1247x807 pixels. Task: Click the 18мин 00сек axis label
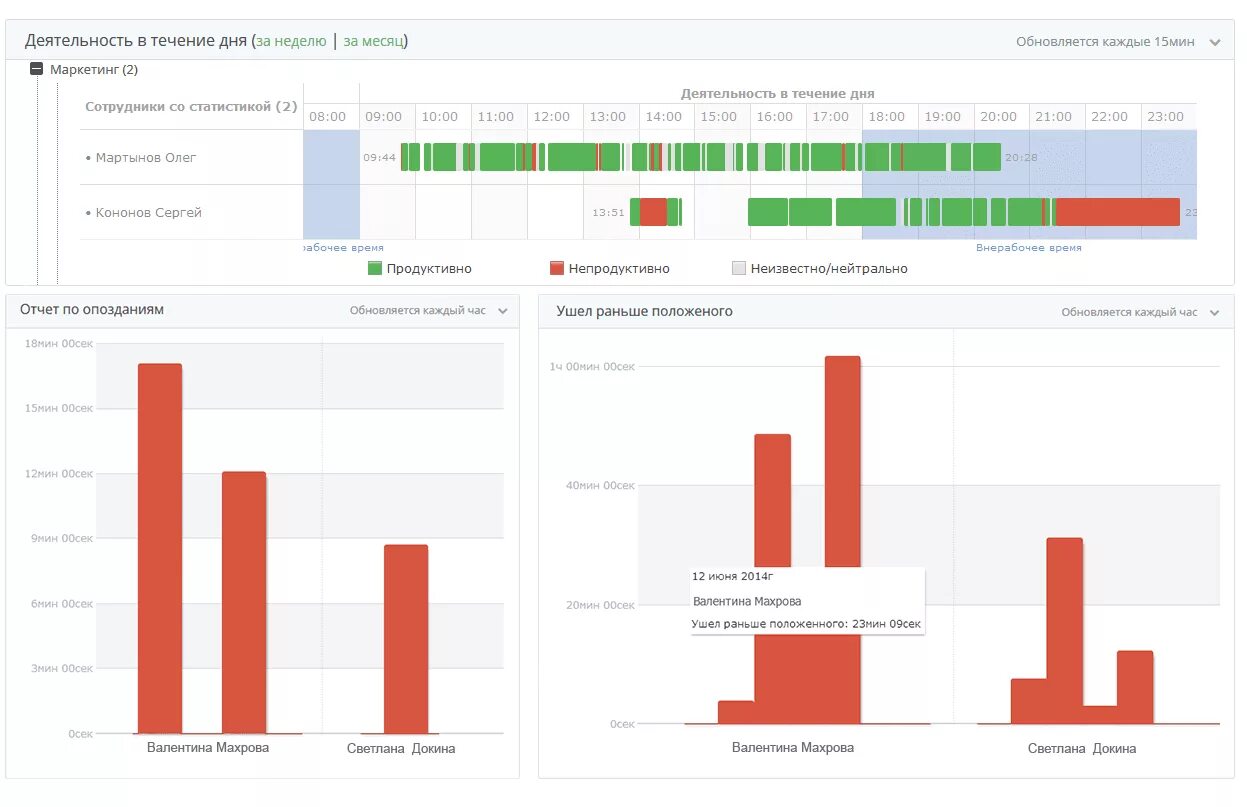[x=59, y=343]
